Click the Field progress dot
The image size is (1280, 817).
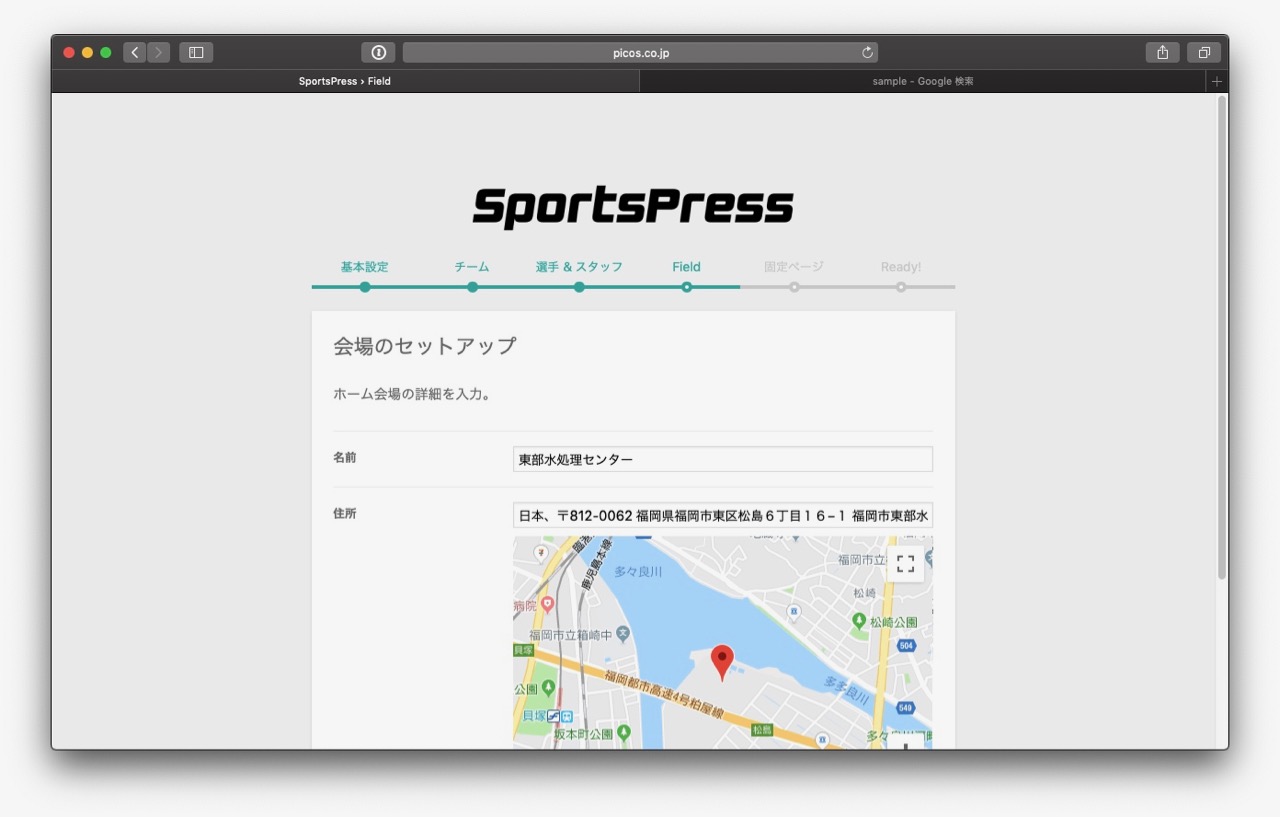pos(687,287)
